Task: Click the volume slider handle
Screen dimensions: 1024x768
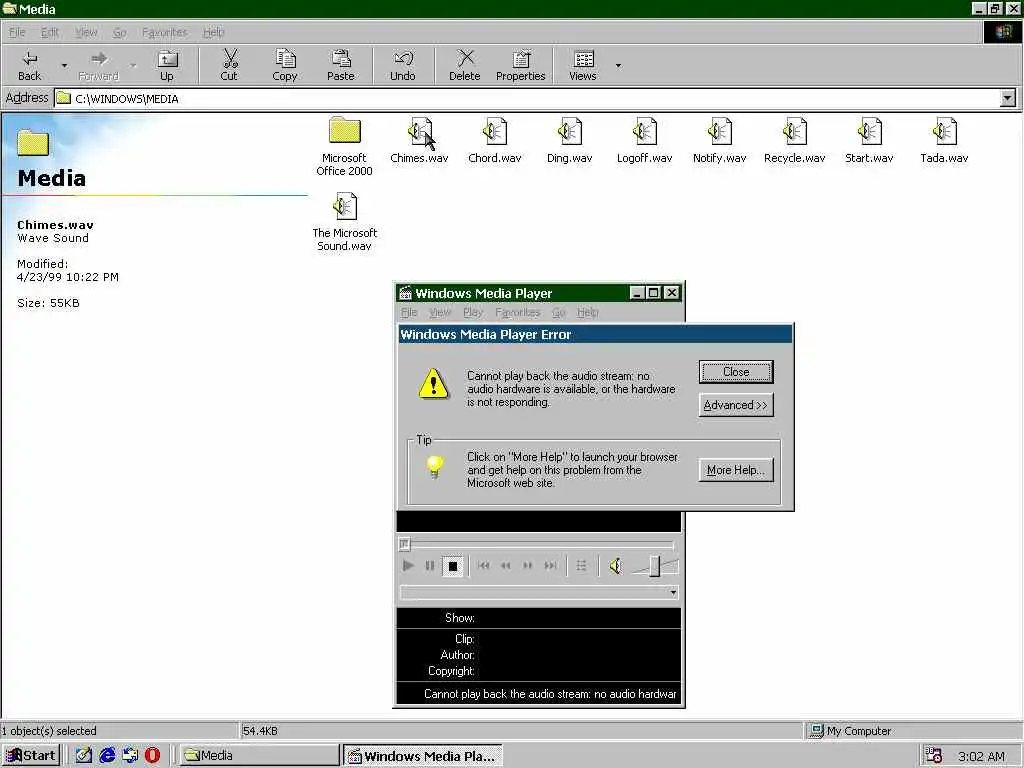Action: click(654, 566)
